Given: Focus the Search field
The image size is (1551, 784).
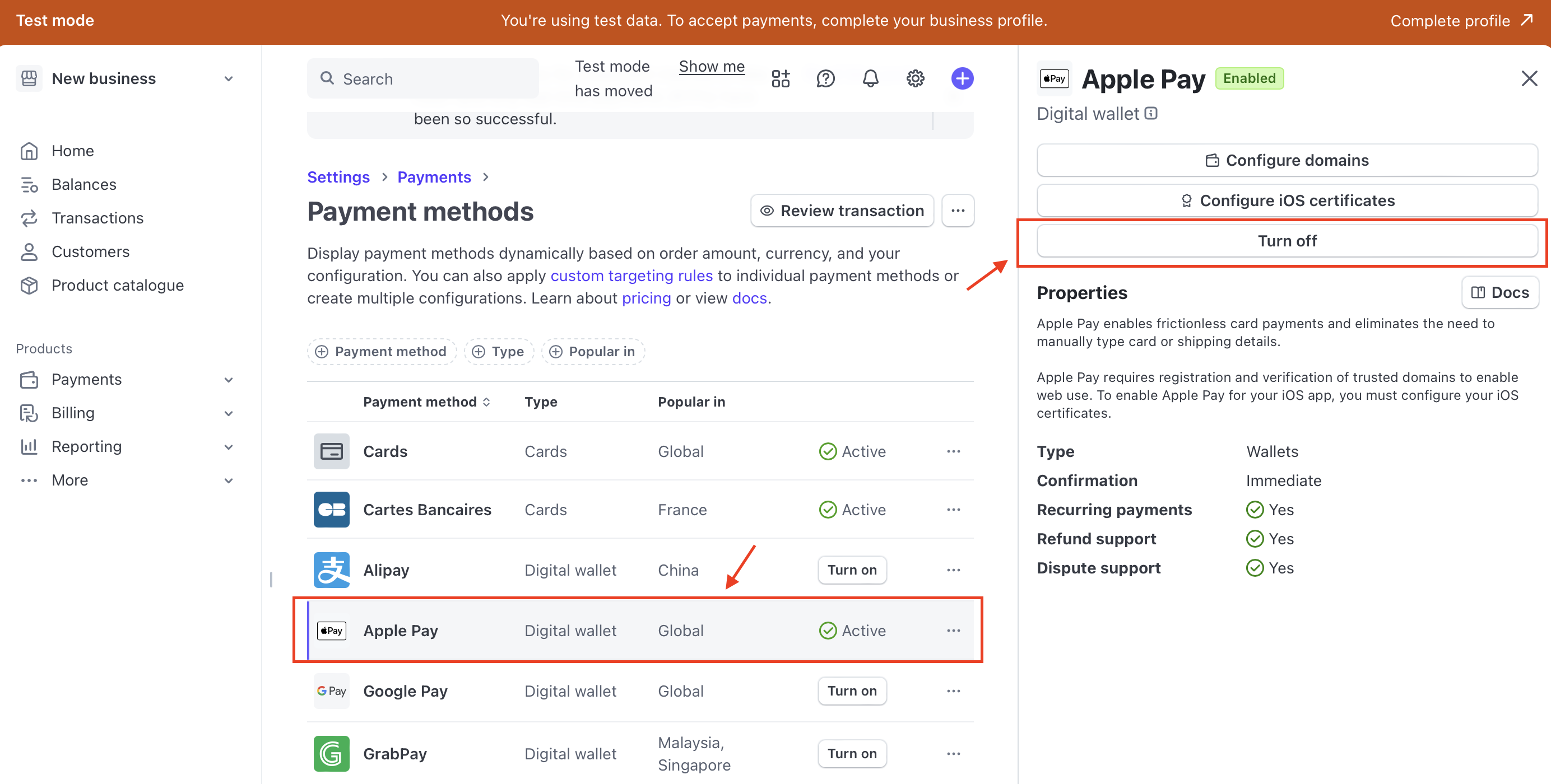Looking at the screenshot, I should (x=422, y=79).
